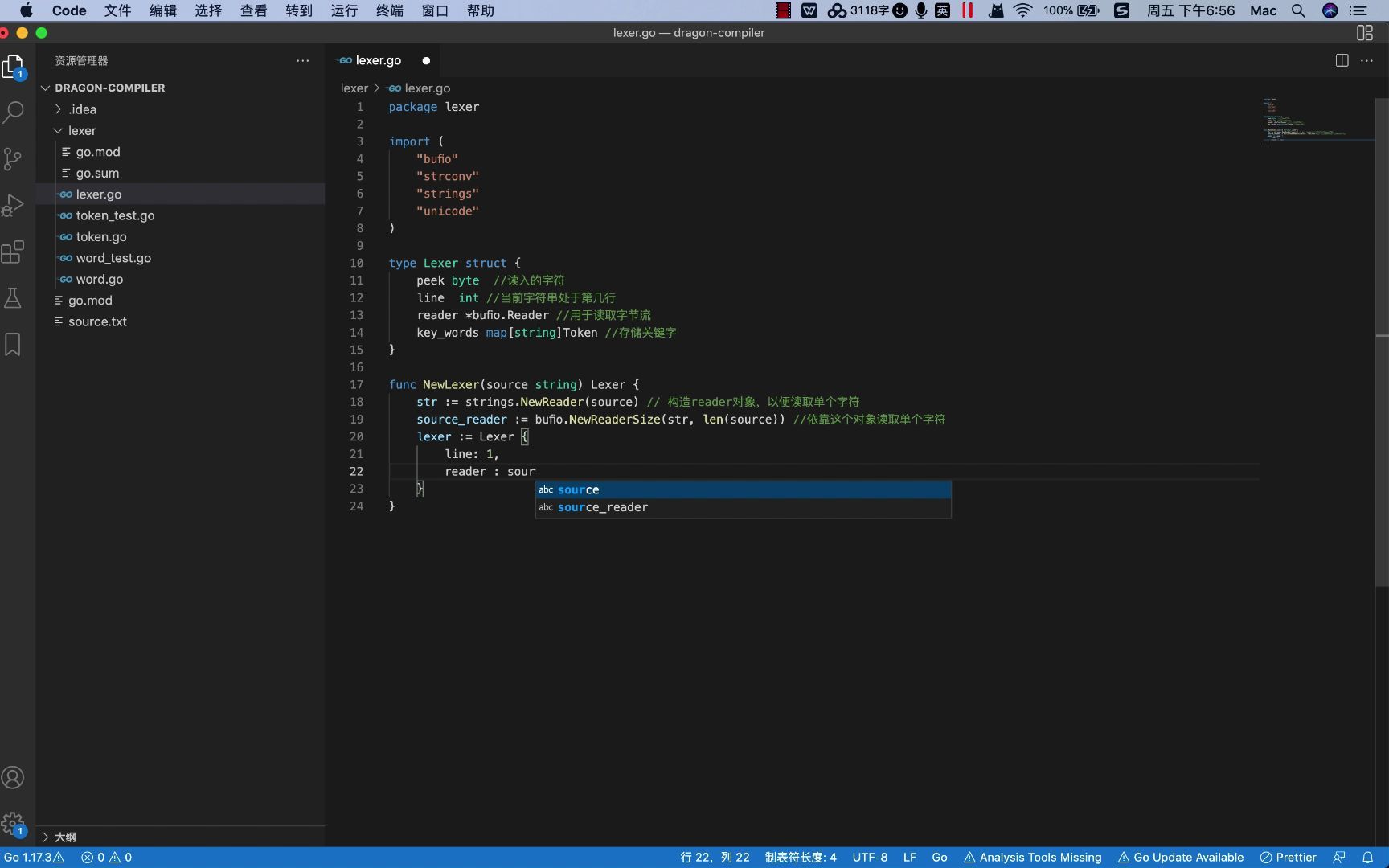Open the Testing flask icon
The height and width of the screenshot is (868, 1389).
(x=14, y=298)
